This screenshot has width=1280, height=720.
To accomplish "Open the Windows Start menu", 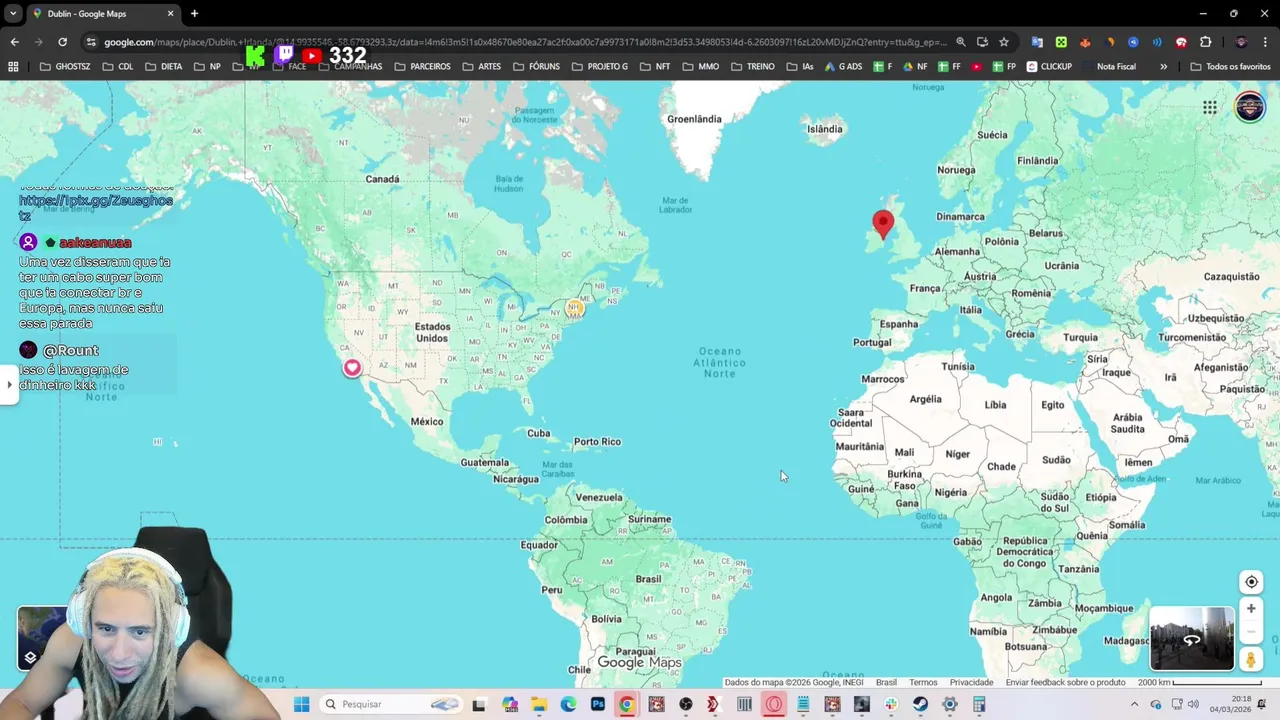I will [301, 704].
